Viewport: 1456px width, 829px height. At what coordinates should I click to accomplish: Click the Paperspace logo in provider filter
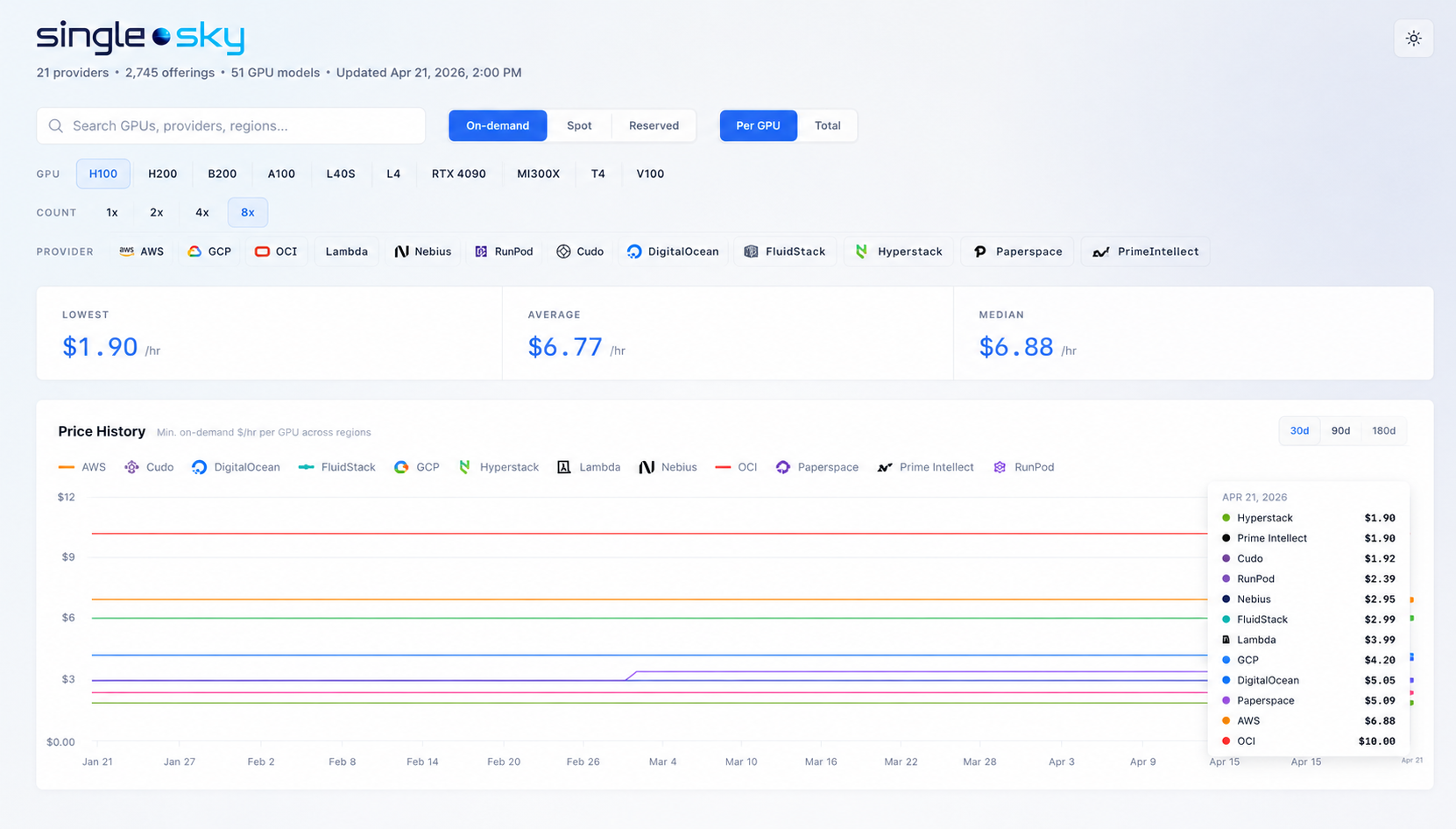[980, 252]
